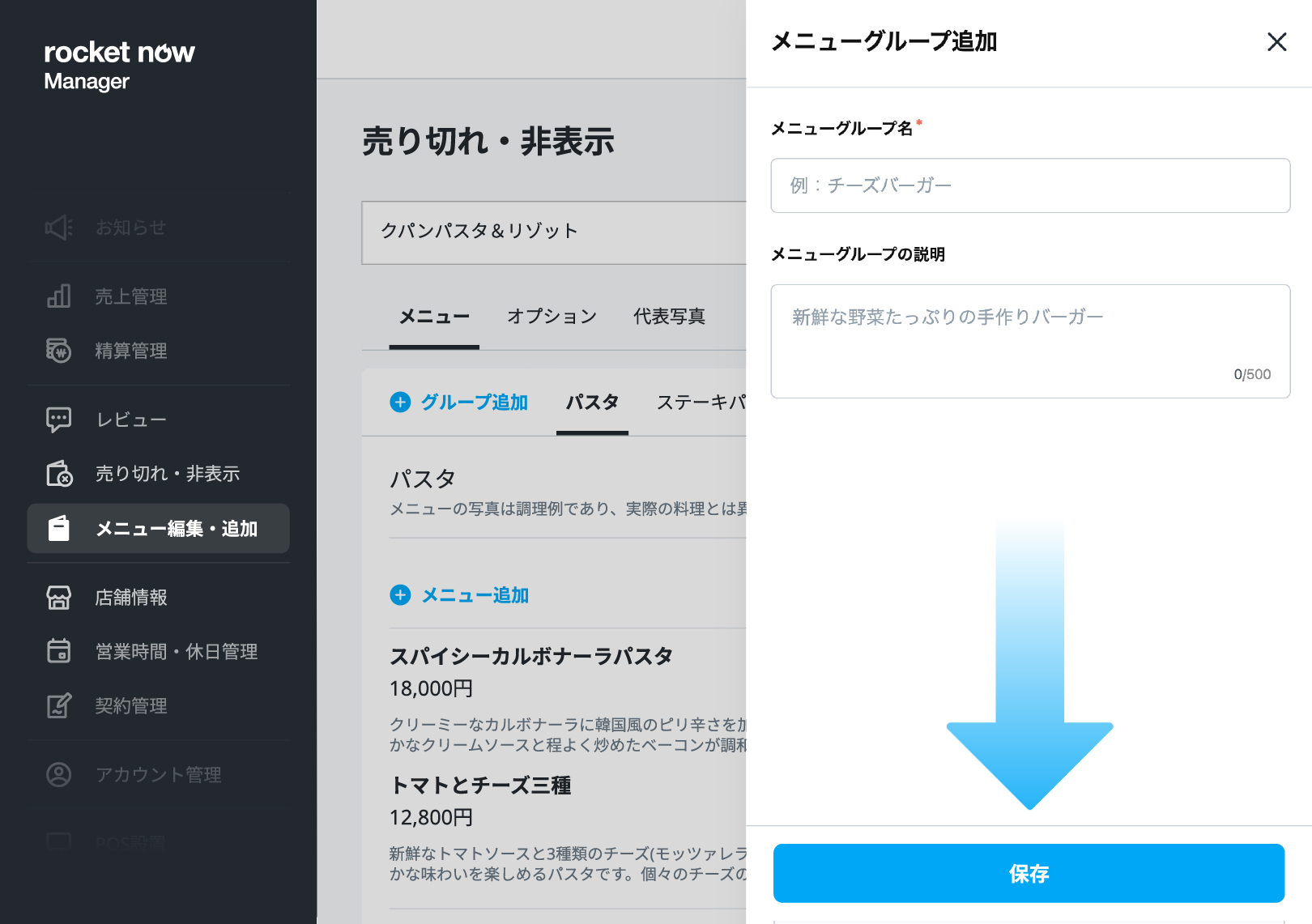Click the アカウント管理 user icon
The image size is (1312, 924).
(x=59, y=774)
